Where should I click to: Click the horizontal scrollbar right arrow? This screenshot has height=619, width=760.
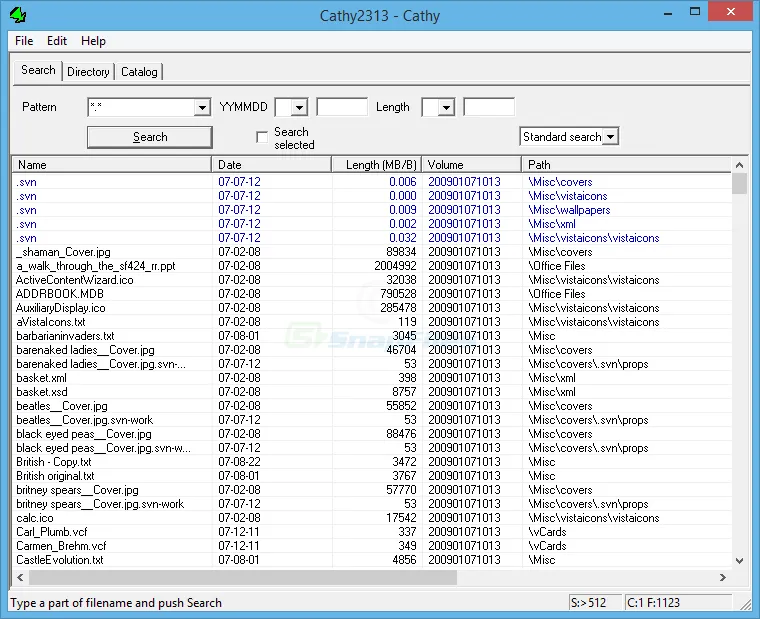coord(723,578)
